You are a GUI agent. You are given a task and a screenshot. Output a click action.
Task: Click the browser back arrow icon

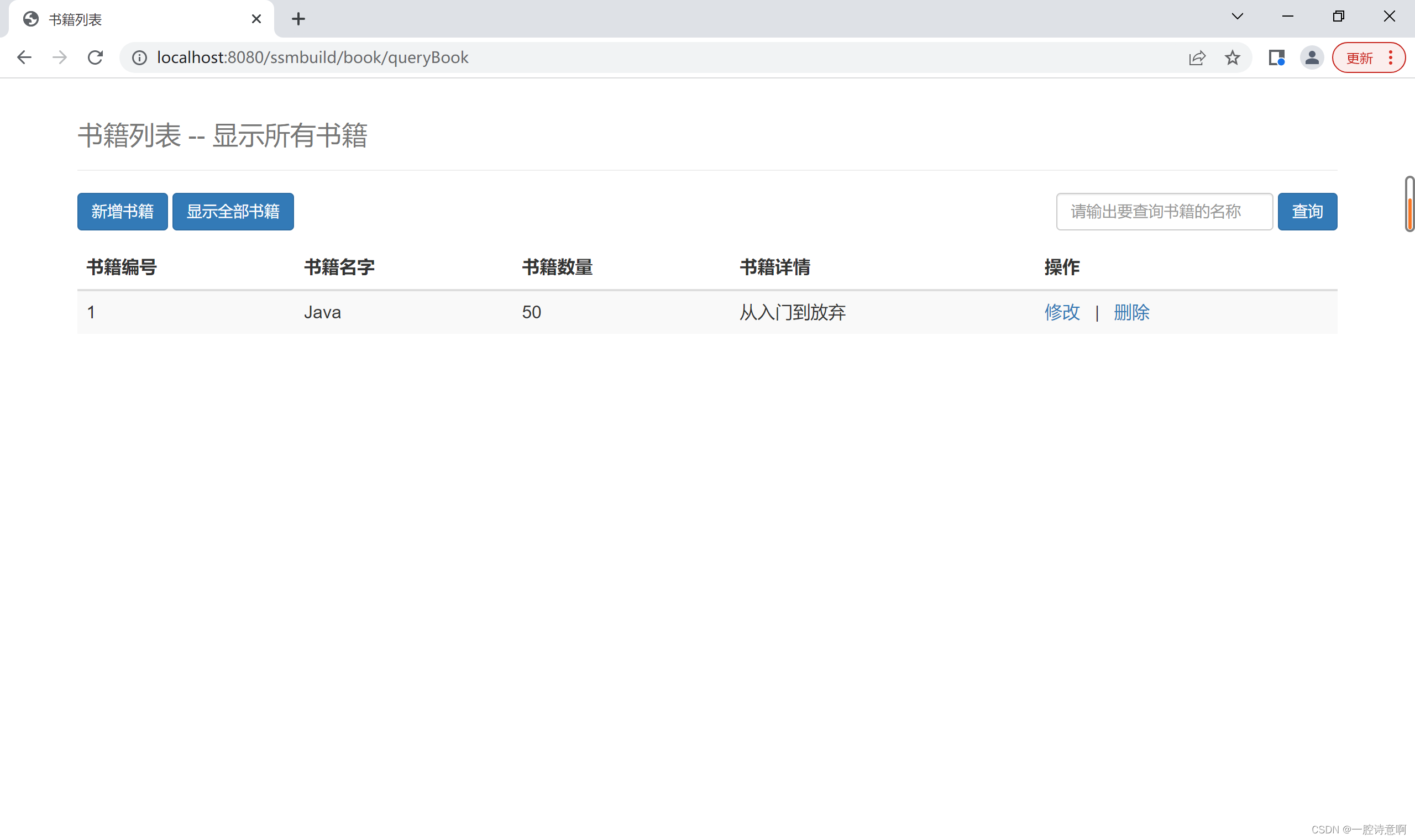tap(24, 57)
